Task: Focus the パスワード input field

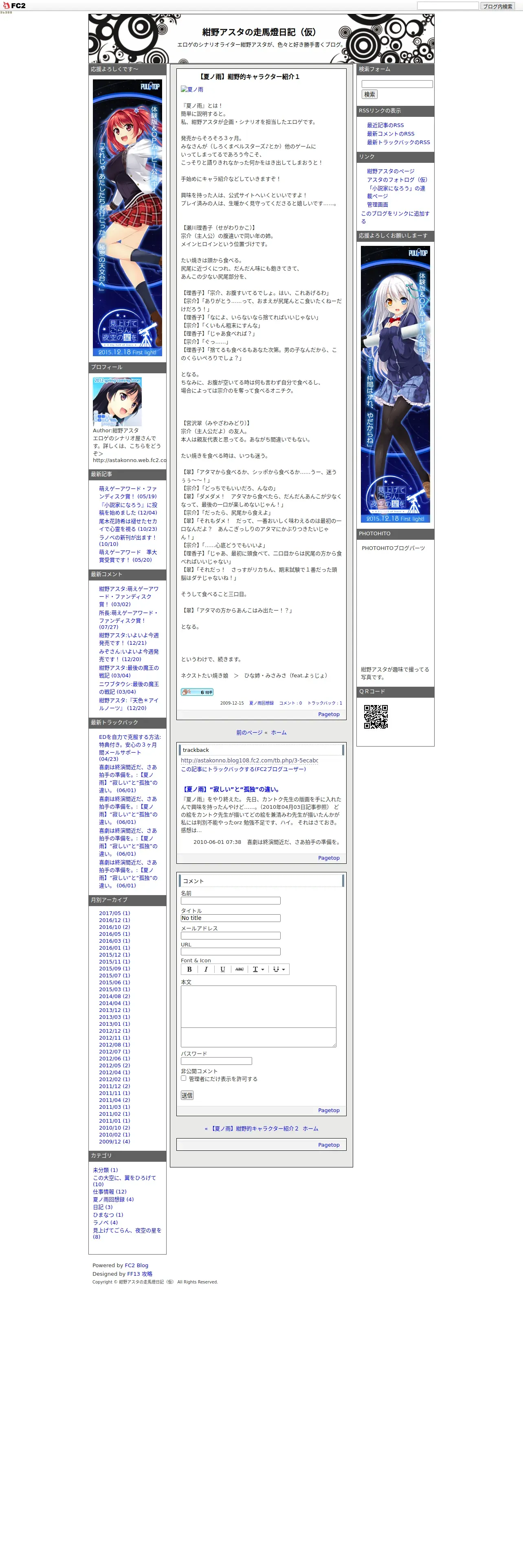Action: tap(216, 1061)
